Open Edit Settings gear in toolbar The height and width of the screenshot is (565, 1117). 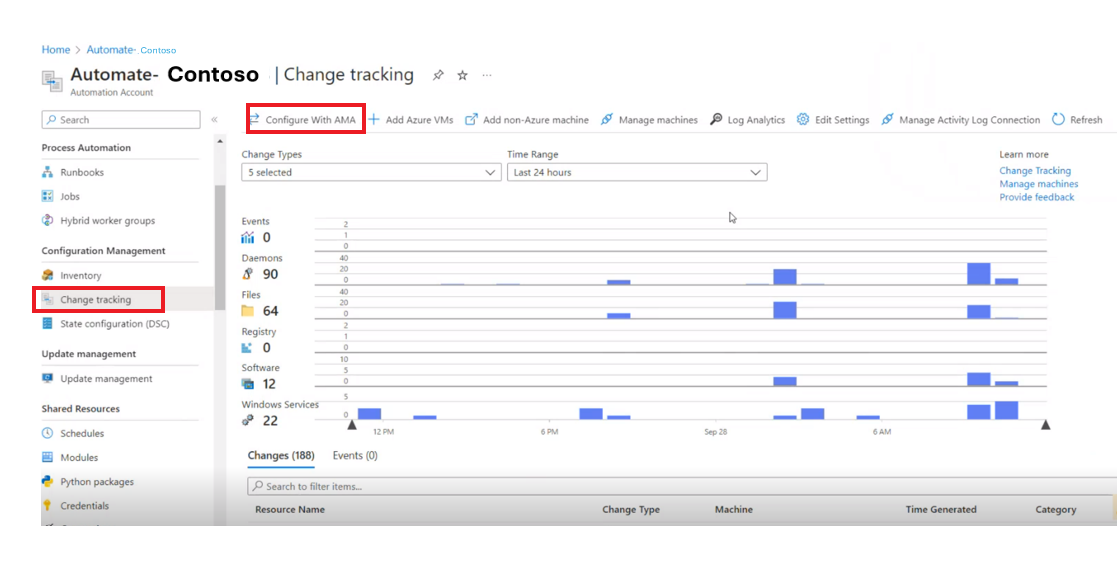[833, 120]
